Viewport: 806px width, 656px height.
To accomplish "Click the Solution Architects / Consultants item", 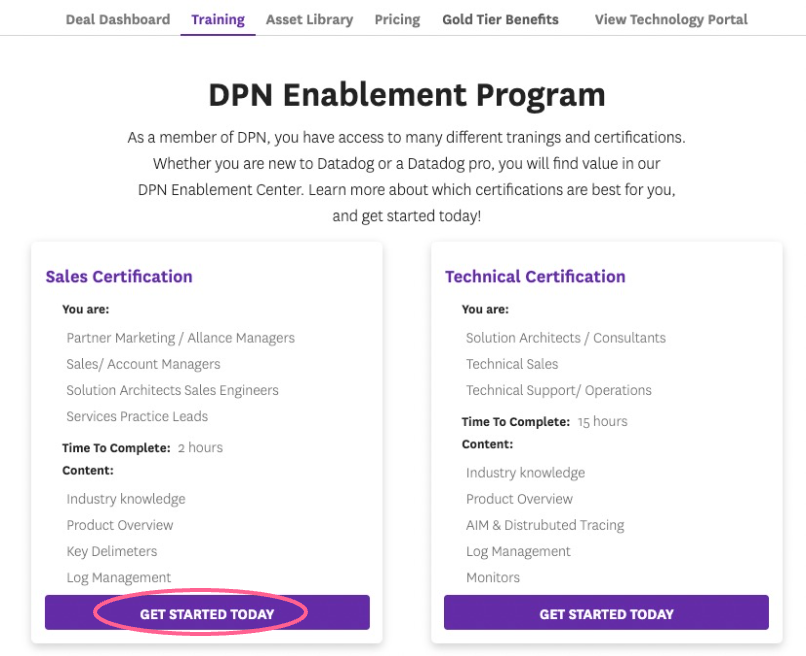I will tap(565, 338).
